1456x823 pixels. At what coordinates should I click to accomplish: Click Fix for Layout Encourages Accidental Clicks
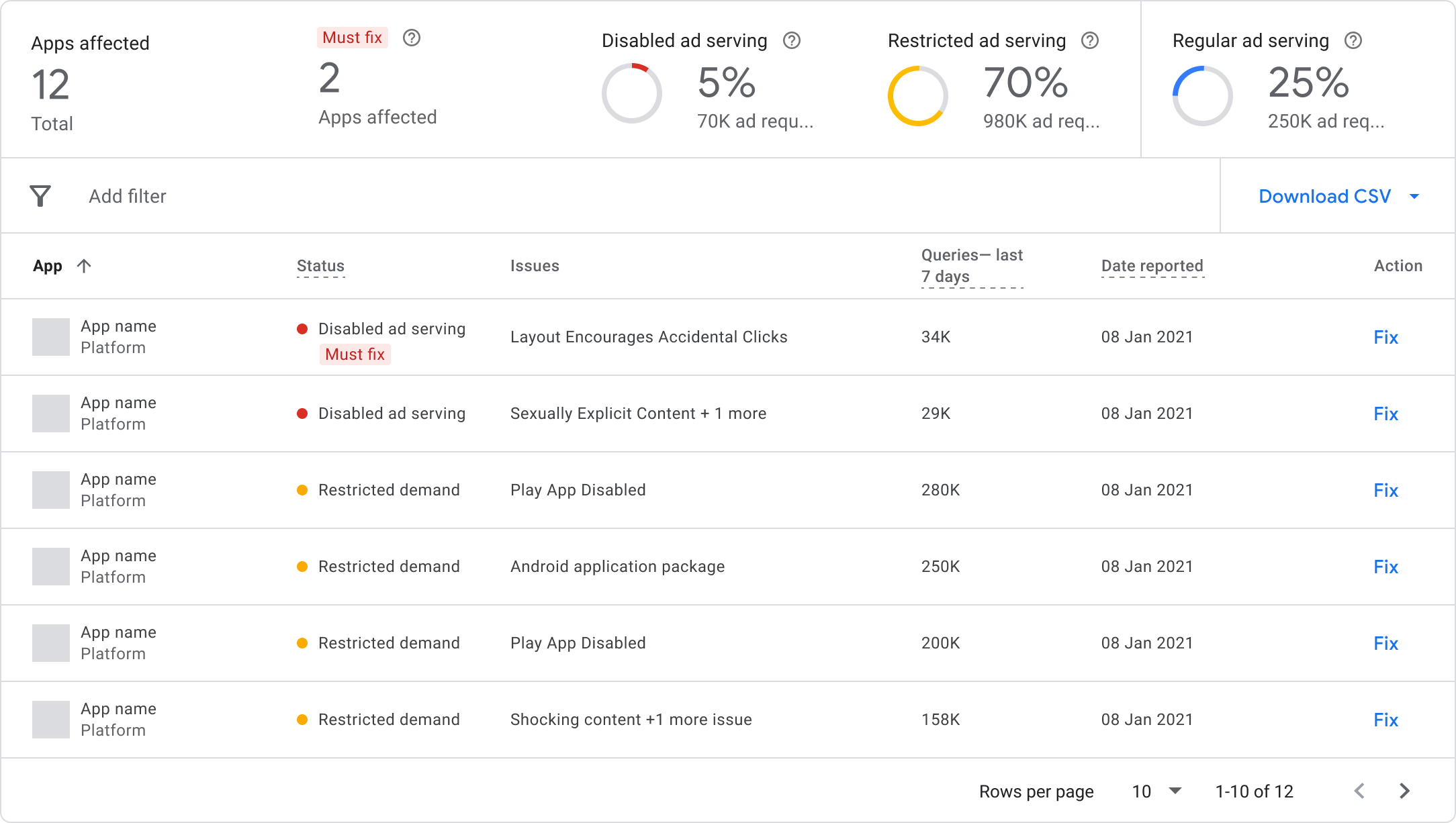1385,337
